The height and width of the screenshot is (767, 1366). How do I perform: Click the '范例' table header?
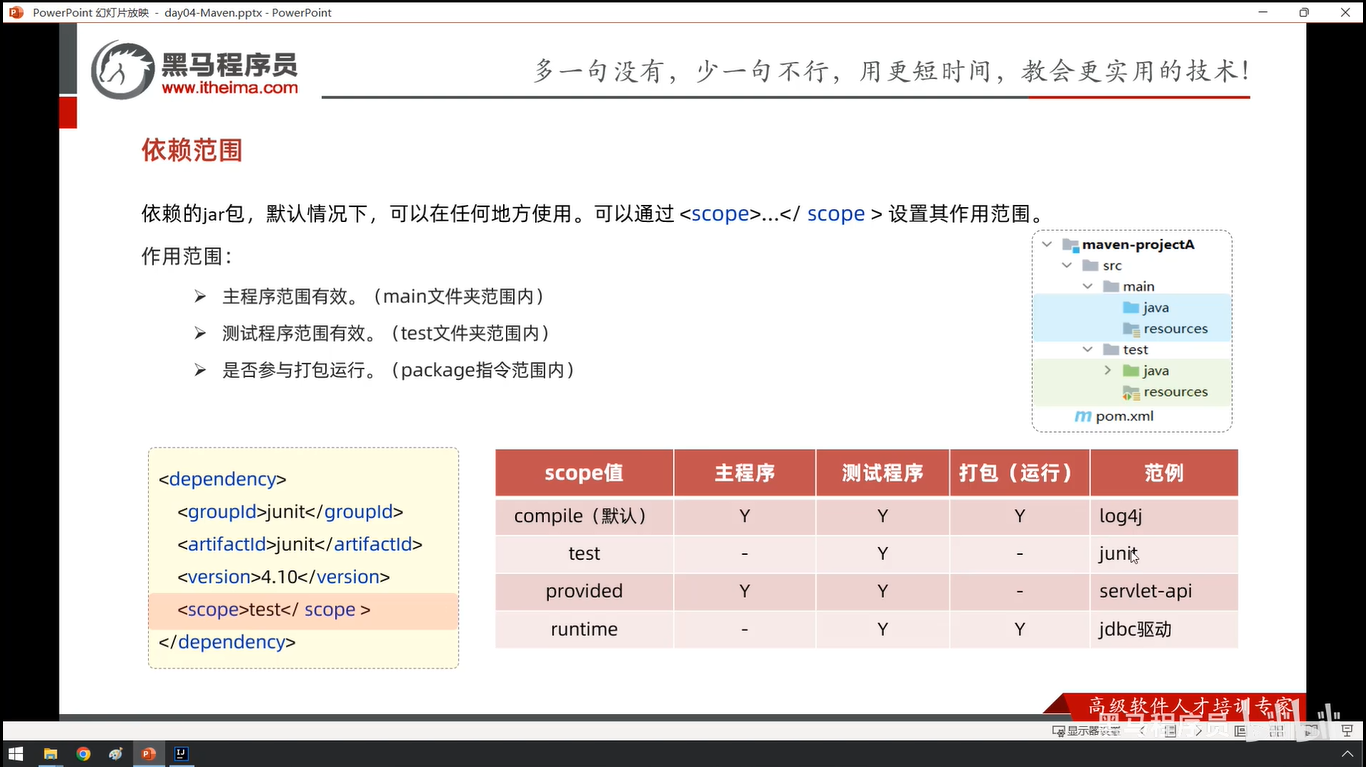1164,473
